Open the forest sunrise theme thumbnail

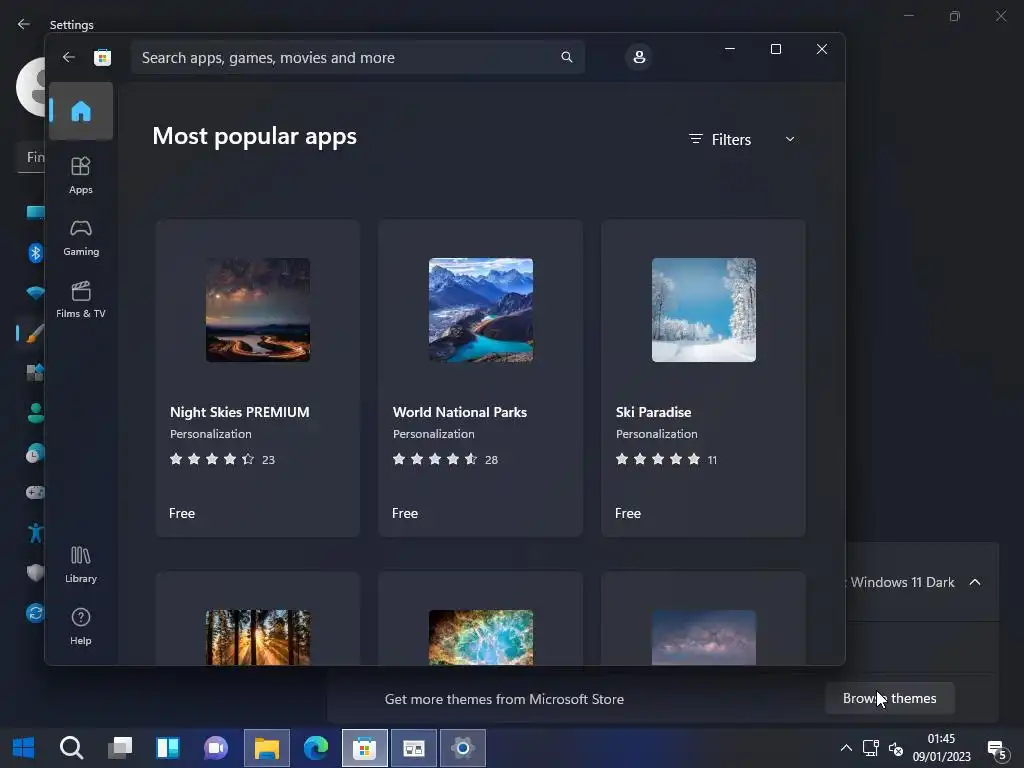coord(258,637)
